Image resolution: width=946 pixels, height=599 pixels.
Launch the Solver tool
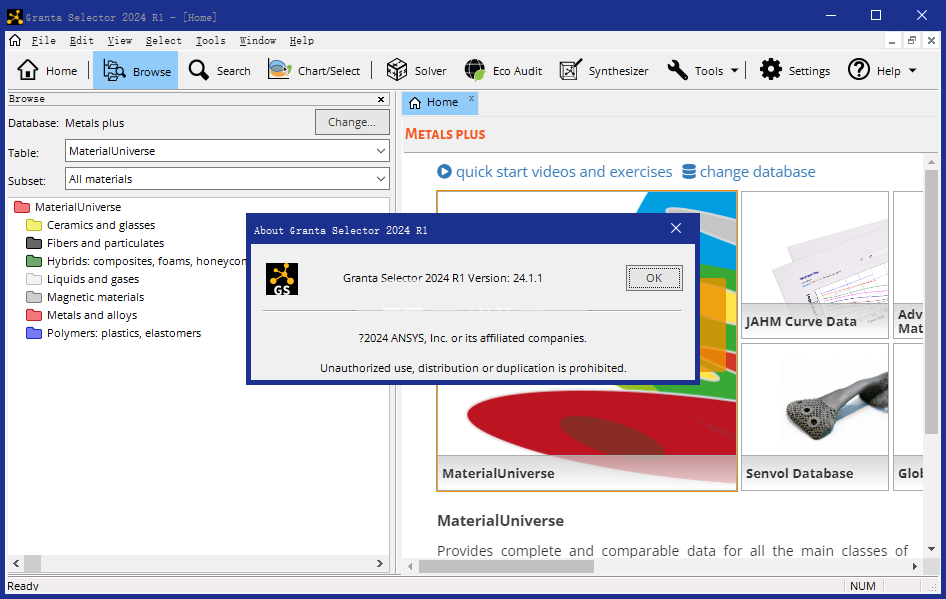pos(416,71)
